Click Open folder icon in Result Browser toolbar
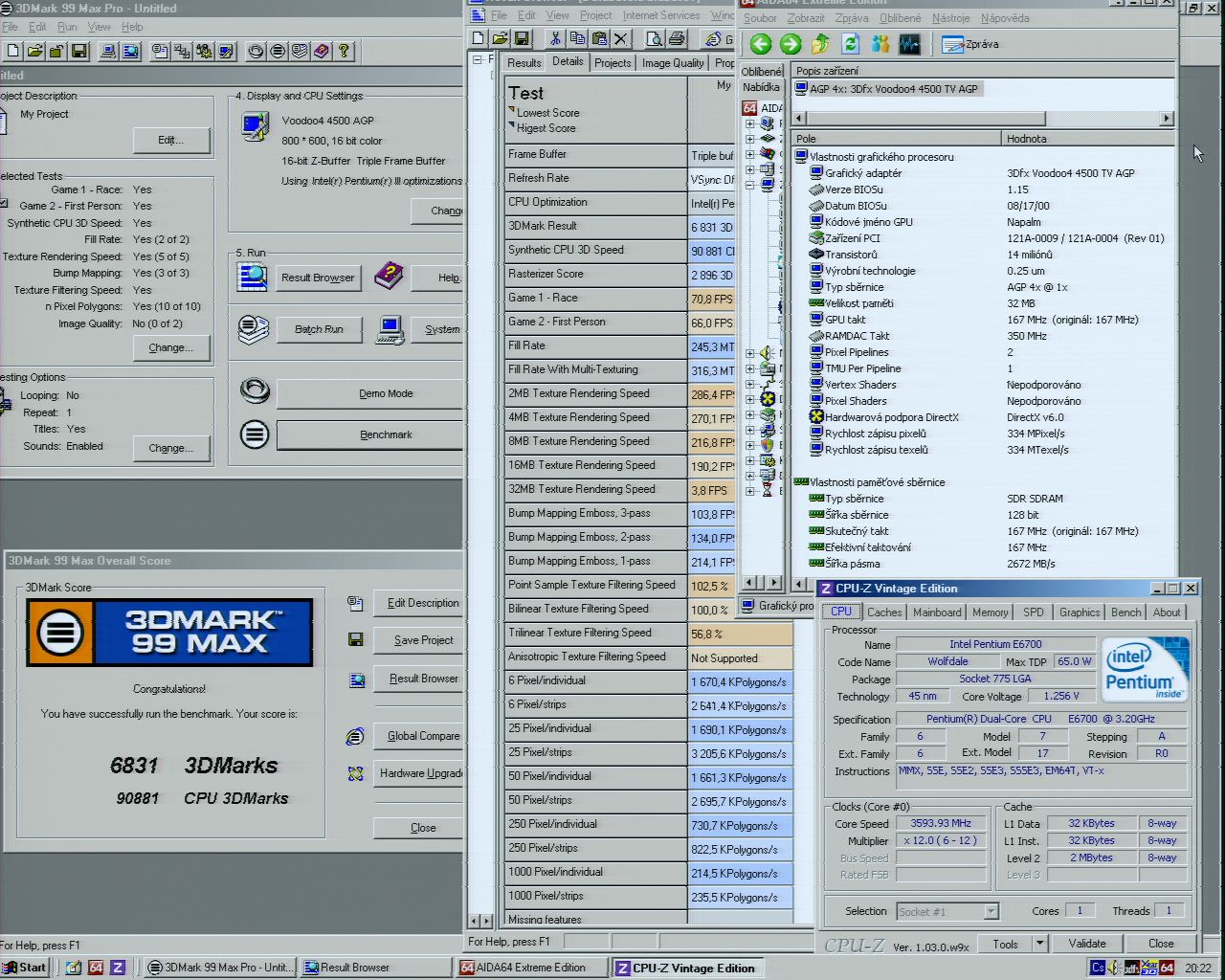Viewport: 1225px width, 980px height. [500, 38]
